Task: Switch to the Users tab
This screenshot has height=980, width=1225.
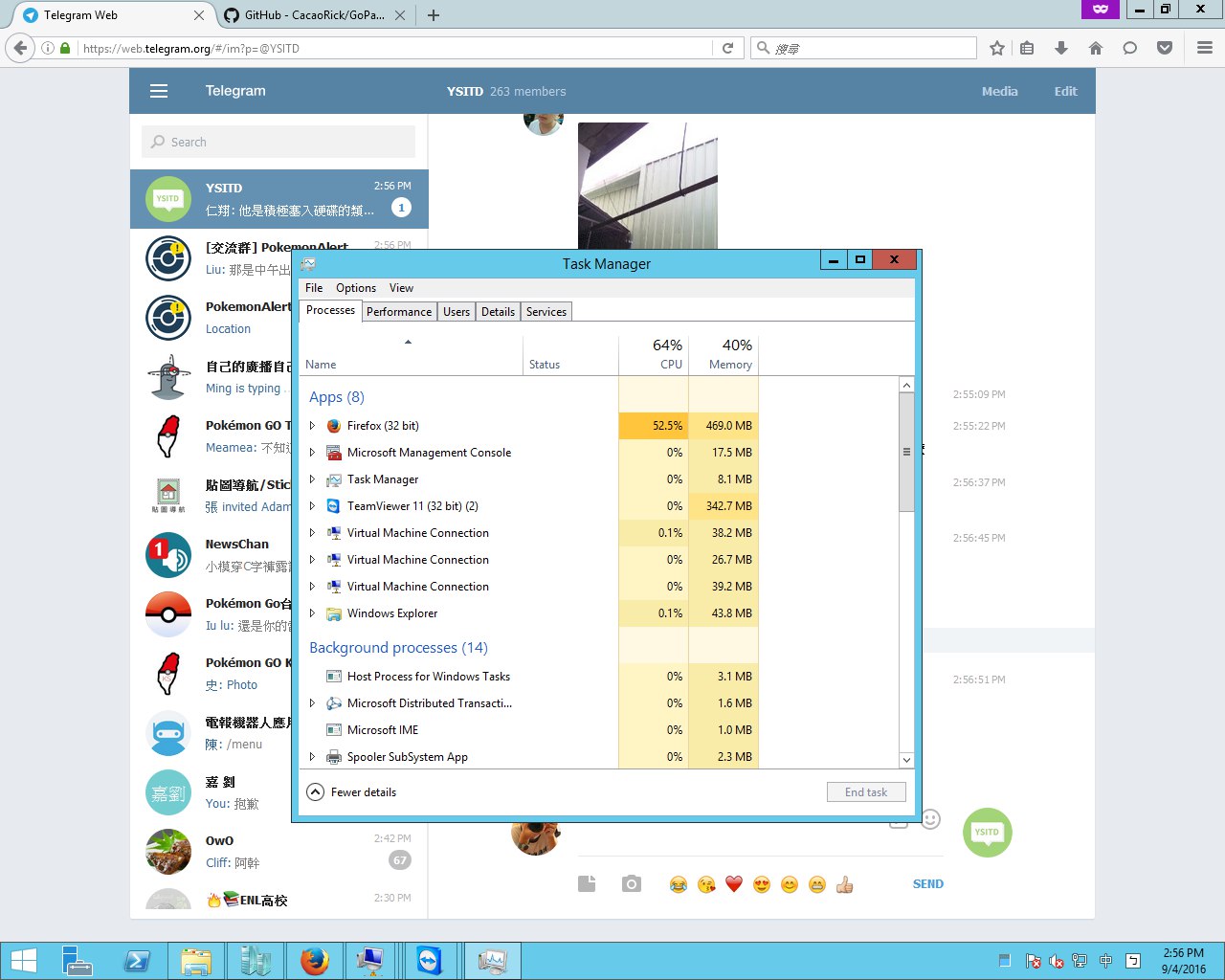Action: click(457, 312)
